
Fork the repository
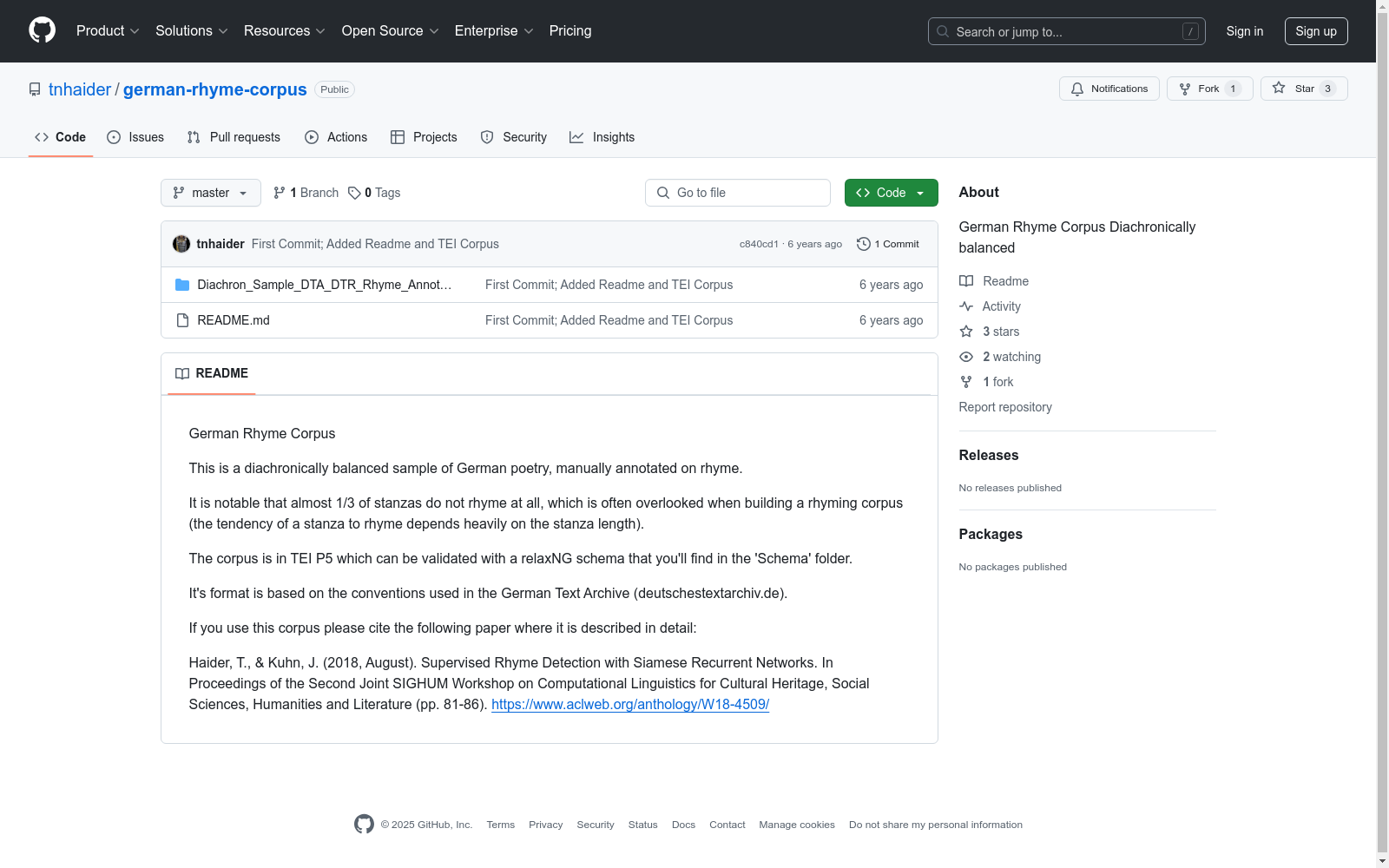click(1210, 89)
